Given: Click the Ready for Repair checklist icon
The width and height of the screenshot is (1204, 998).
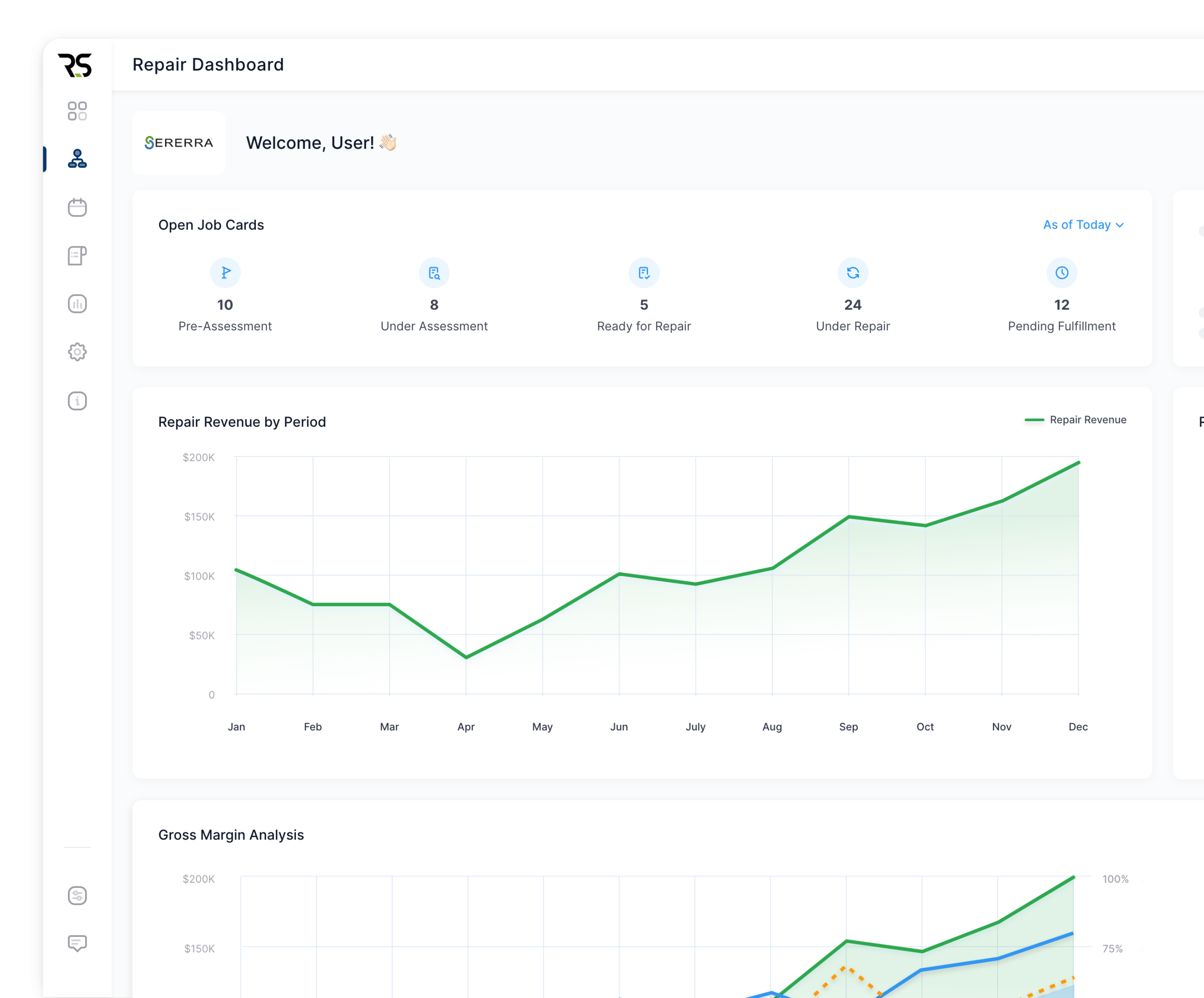Looking at the screenshot, I should click(644, 272).
